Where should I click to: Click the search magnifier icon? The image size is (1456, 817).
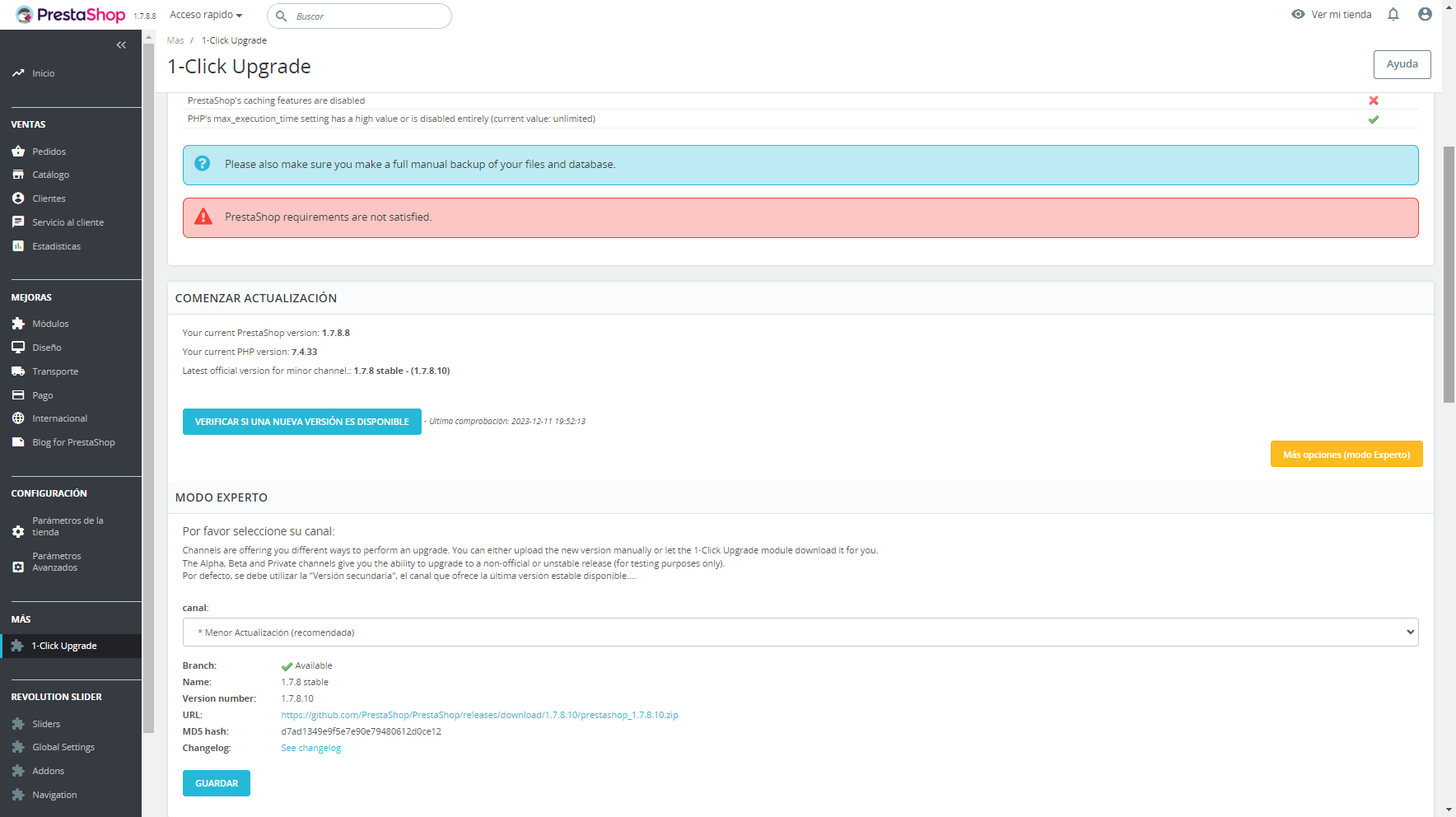click(x=282, y=16)
